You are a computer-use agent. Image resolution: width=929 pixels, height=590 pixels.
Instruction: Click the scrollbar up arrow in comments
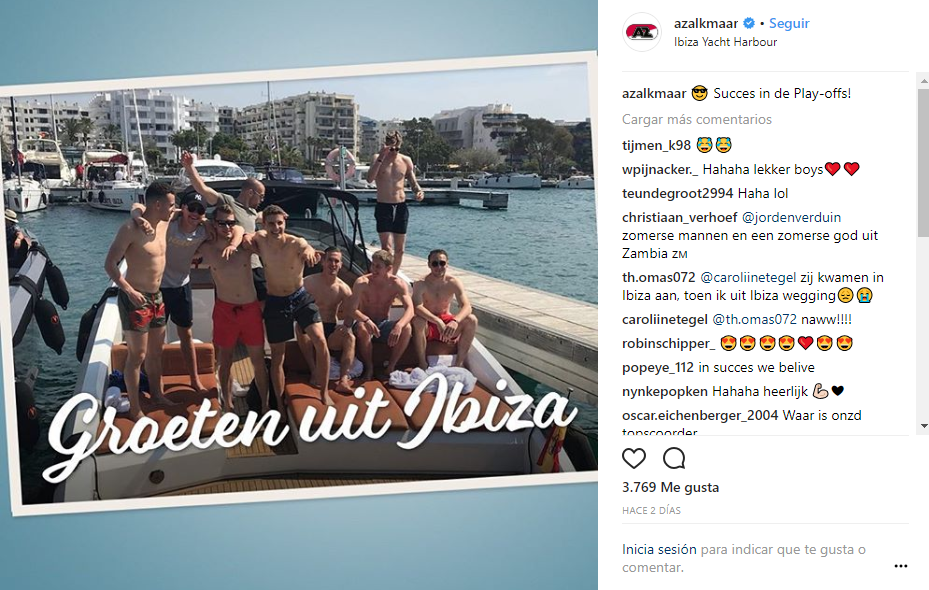click(924, 80)
